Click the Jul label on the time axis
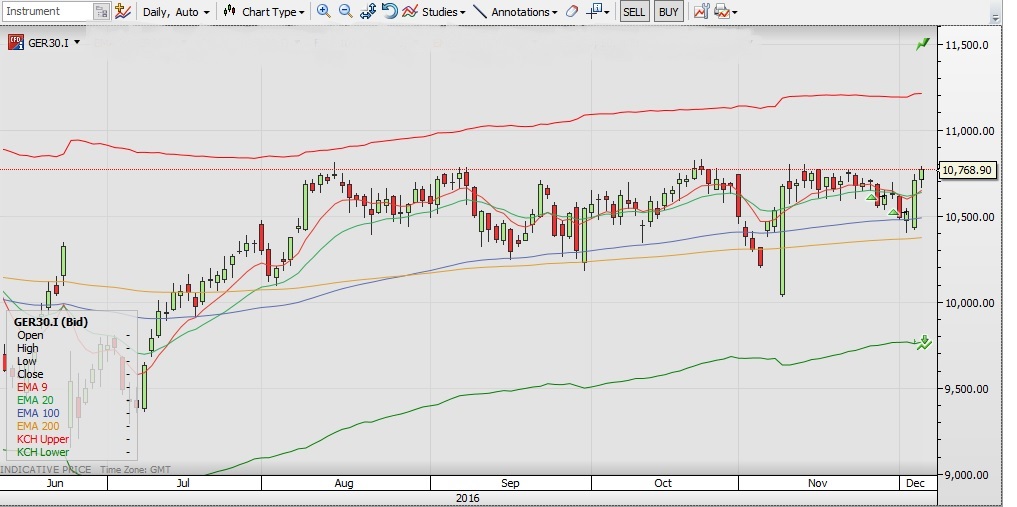 pos(184,483)
